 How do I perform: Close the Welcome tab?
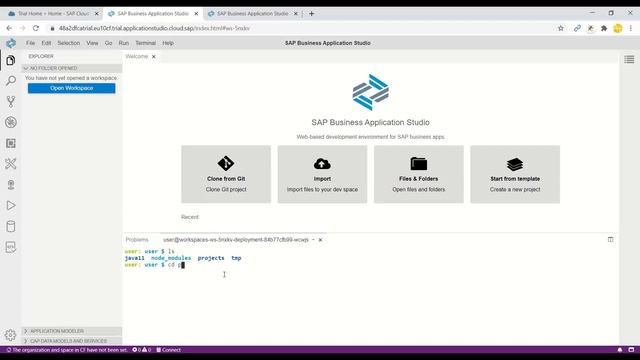tap(153, 57)
